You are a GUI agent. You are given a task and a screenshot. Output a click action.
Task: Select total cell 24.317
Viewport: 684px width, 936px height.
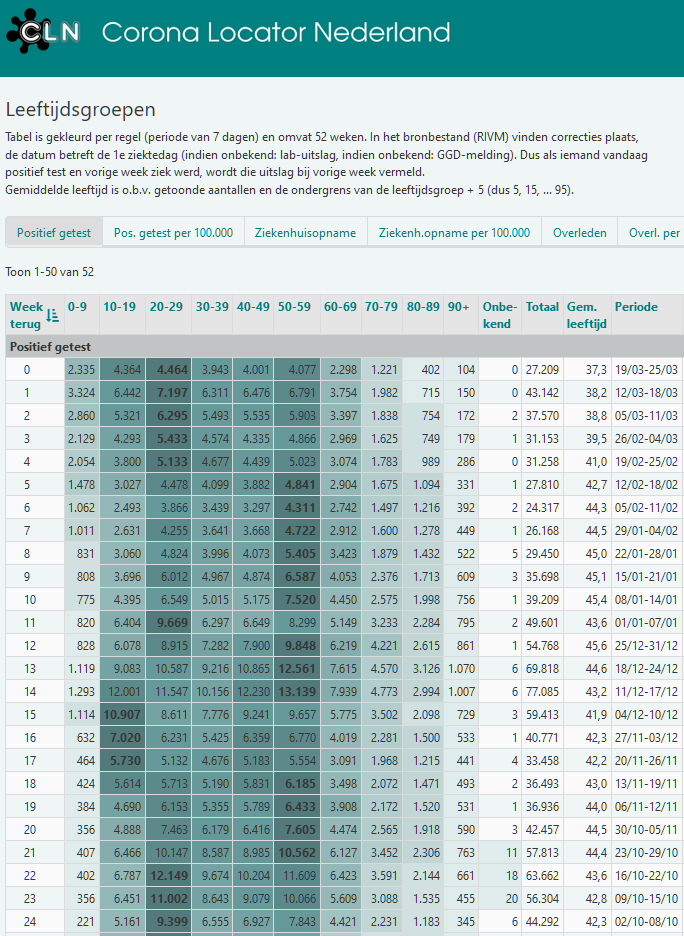click(x=543, y=507)
